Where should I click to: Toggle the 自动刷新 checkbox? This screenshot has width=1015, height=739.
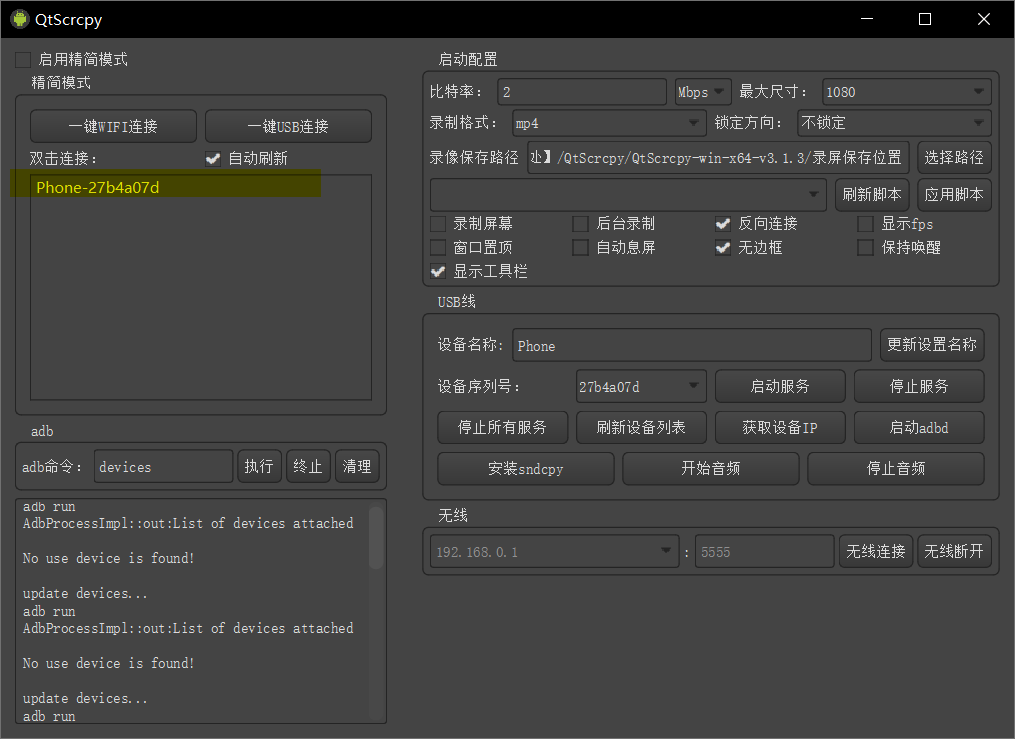tap(213, 159)
